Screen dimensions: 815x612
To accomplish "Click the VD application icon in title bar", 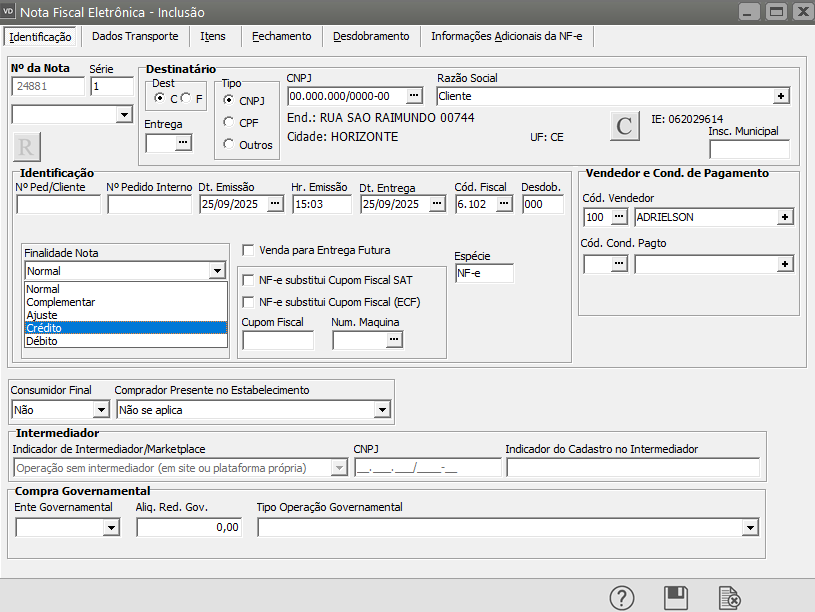I will point(9,11).
